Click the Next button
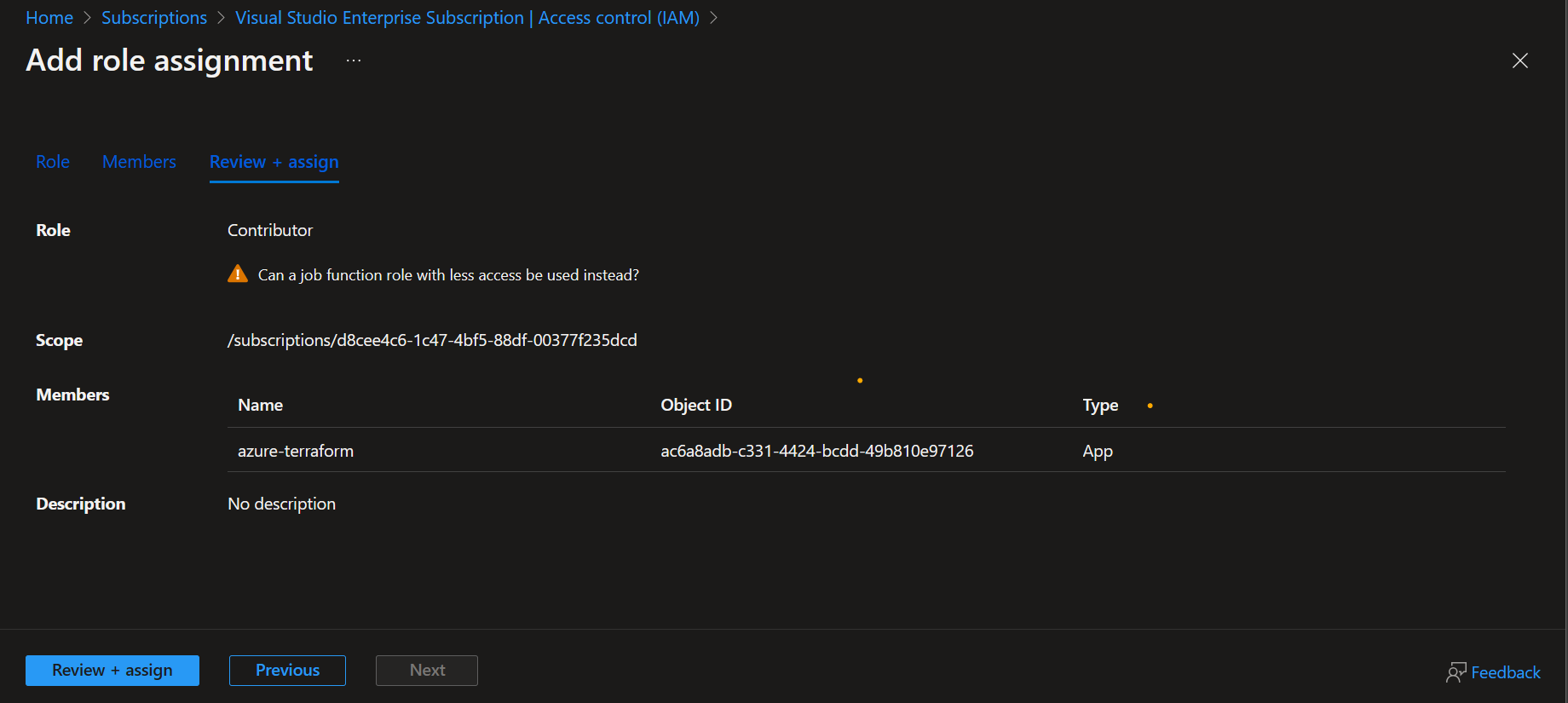Image resolution: width=1568 pixels, height=703 pixels. pos(427,671)
